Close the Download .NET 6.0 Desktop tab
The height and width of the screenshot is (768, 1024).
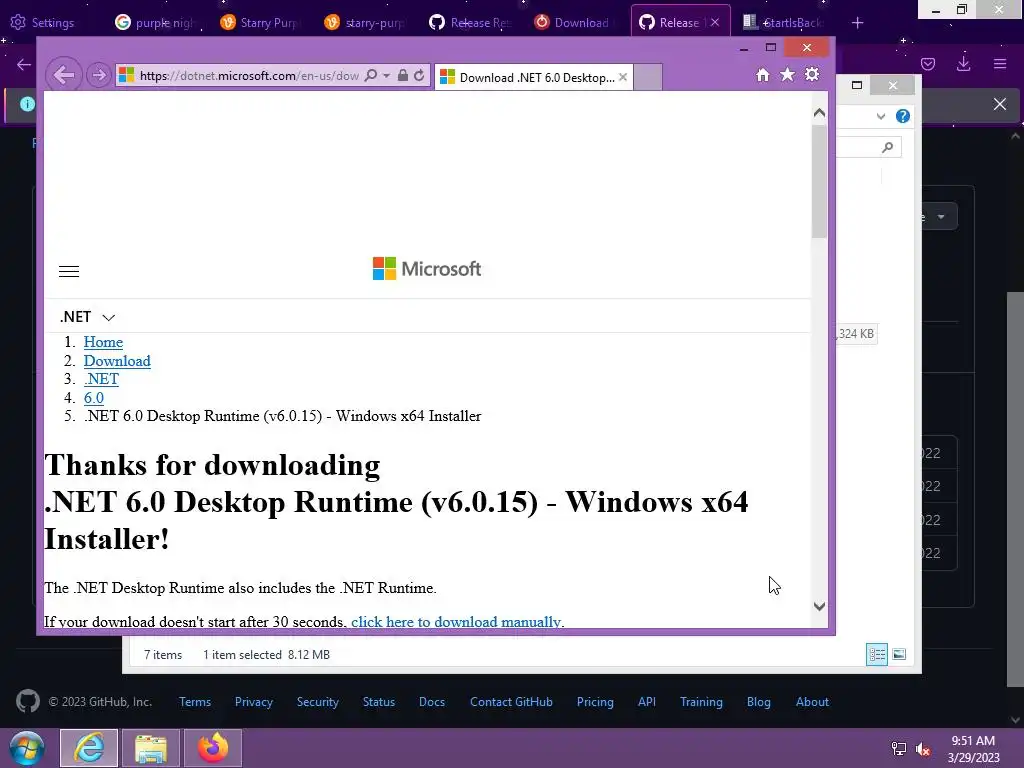tap(623, 77)
